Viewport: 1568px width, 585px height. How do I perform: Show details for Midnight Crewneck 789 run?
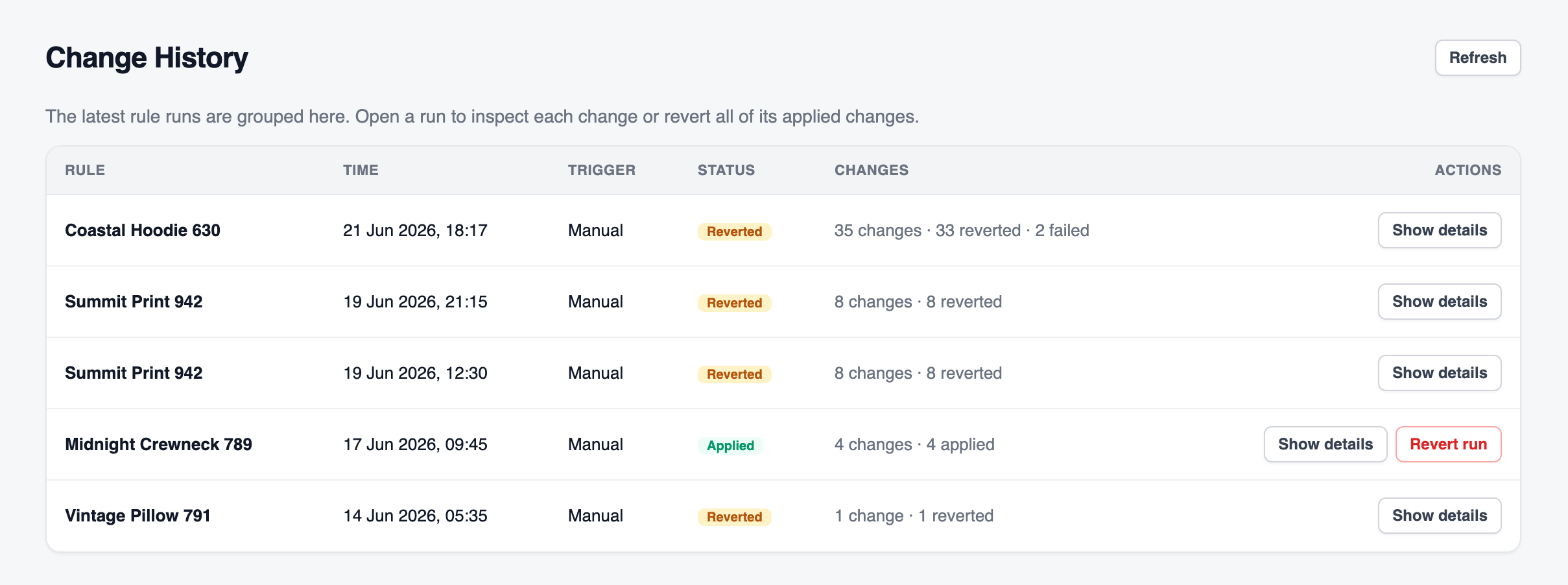[x=1325, y=444]
